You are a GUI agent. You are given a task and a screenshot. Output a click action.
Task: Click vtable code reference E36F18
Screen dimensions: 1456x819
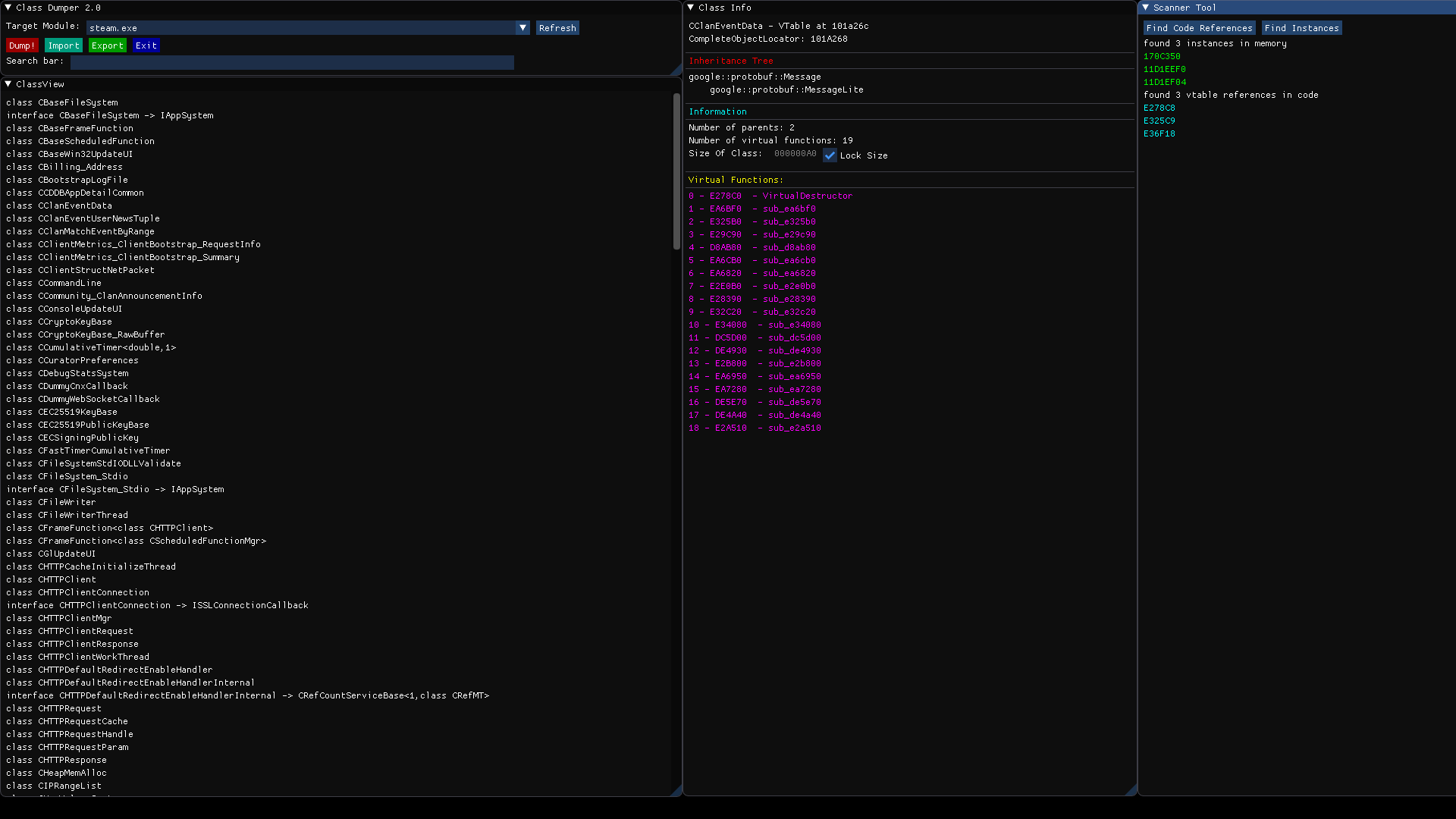click(x=1159, y=133)
